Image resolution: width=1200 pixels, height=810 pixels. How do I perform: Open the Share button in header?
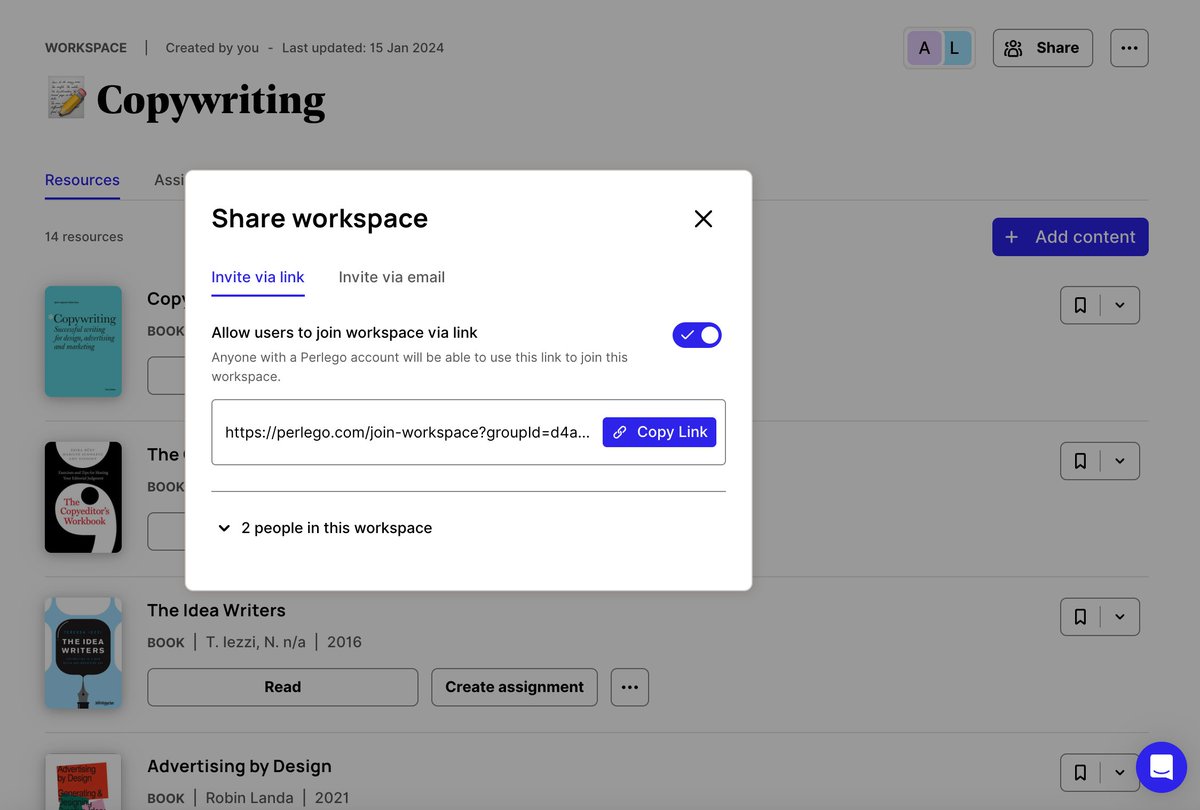(1043, 48)
